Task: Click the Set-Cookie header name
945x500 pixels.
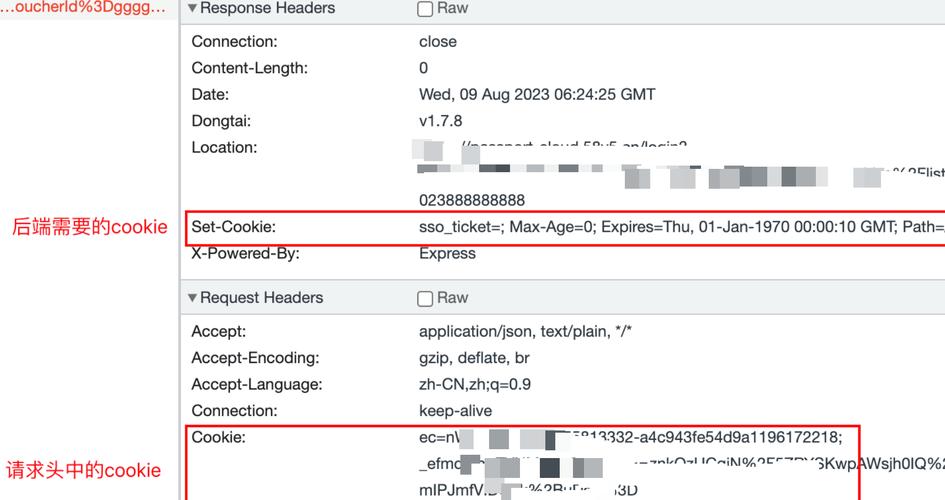Action: pyautogui.click(x=233, y=227)
